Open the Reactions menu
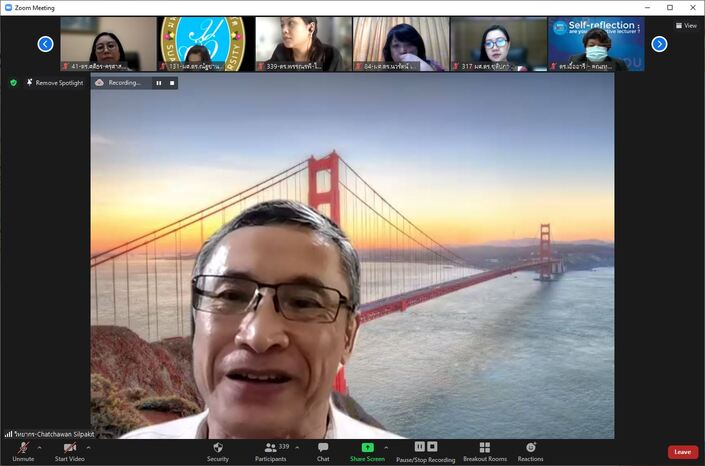Image resolution: width=705 pixels, height=466 pixels. (530, 447)
